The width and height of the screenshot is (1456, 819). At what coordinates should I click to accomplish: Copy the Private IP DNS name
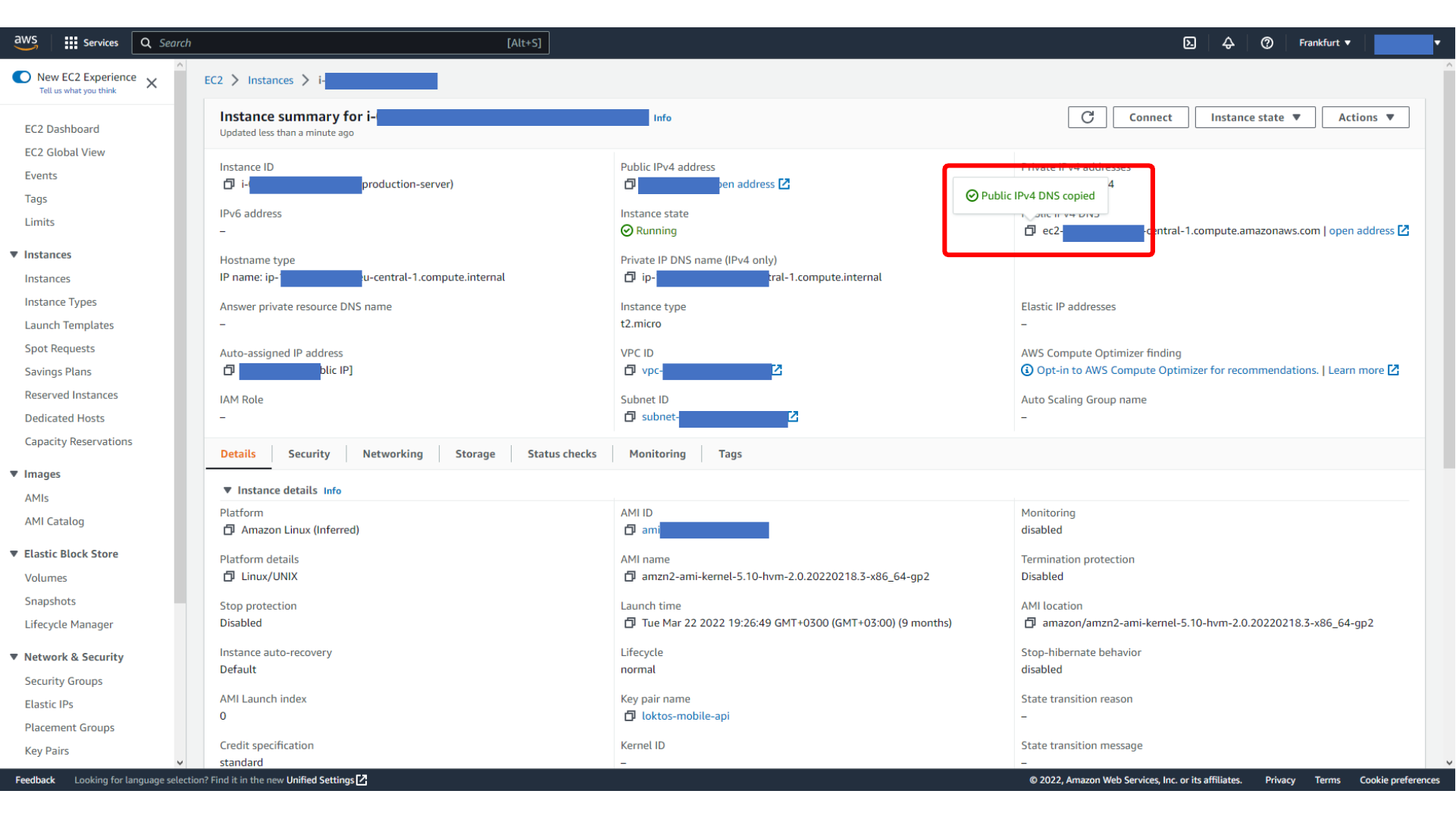click(629, 277)
